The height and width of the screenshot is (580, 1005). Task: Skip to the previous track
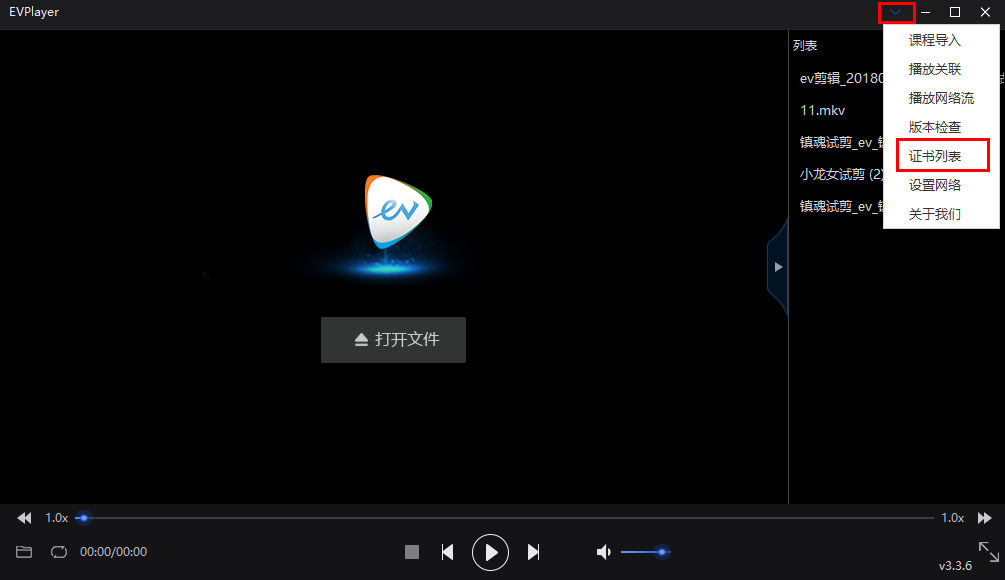(448, 552)
